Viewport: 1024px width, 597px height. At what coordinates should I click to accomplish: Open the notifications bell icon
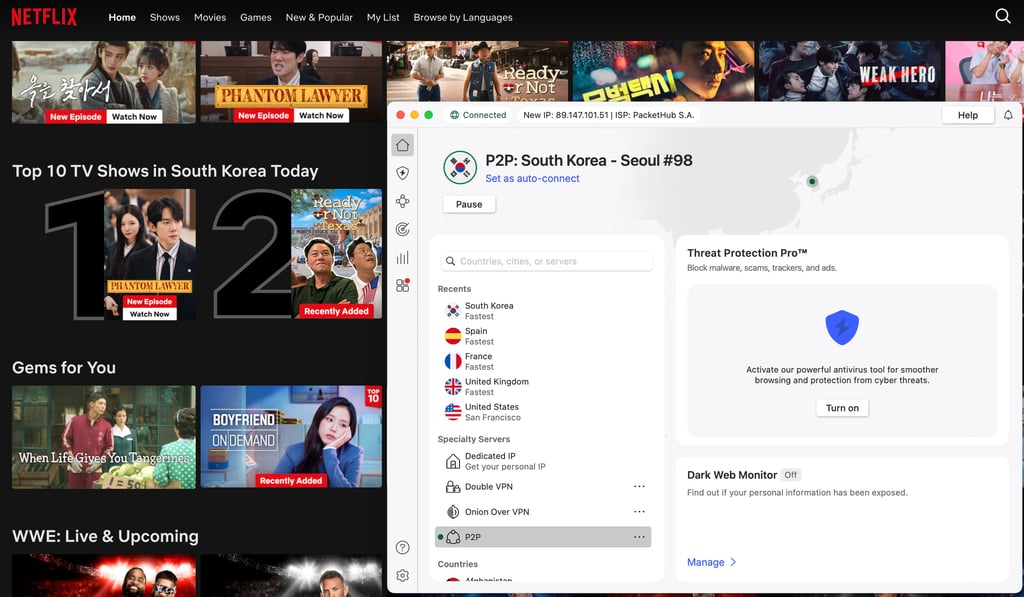tap(1008, 115)
